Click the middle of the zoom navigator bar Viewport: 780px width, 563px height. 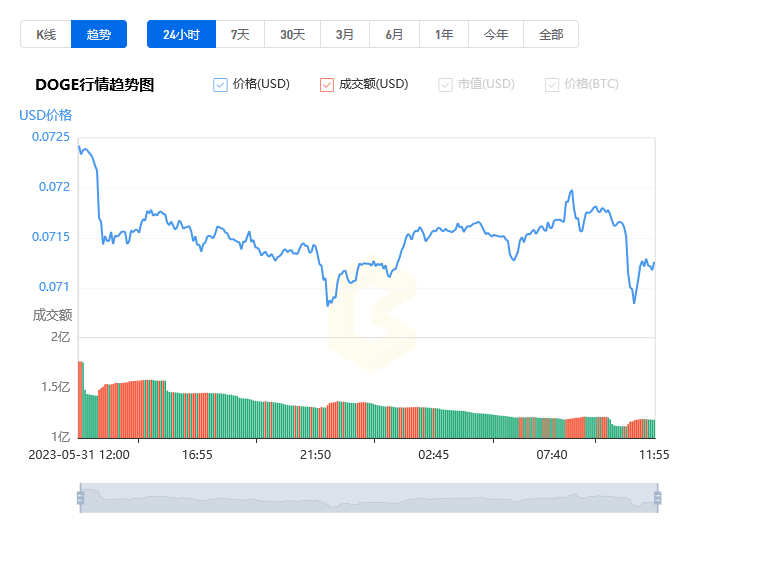pyautogui.click(x=368, y=497)
